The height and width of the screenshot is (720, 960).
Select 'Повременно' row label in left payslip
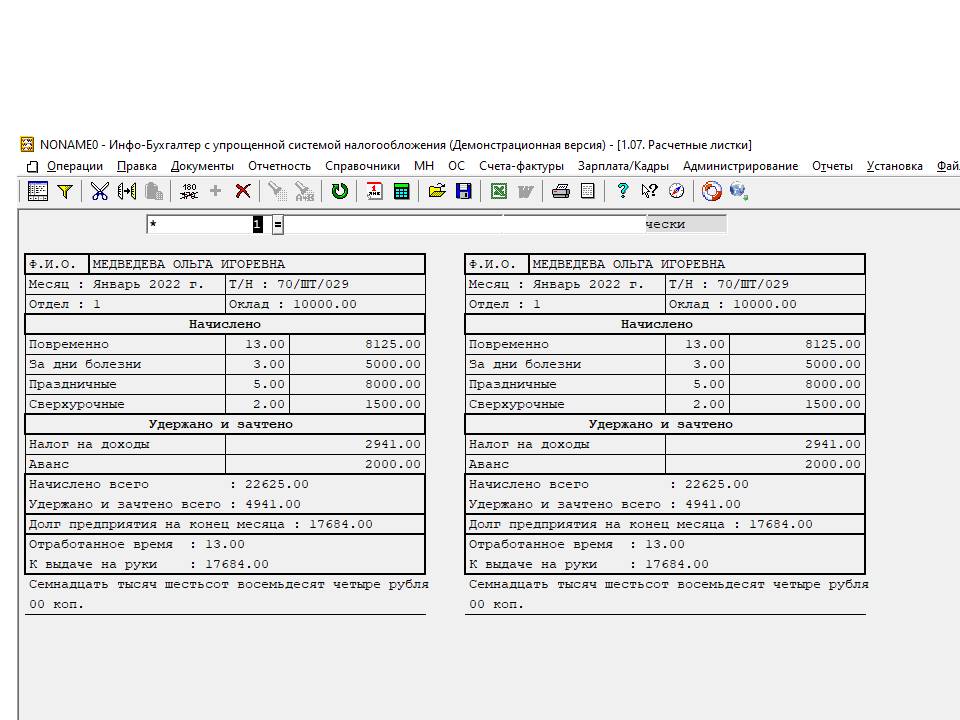69,344
